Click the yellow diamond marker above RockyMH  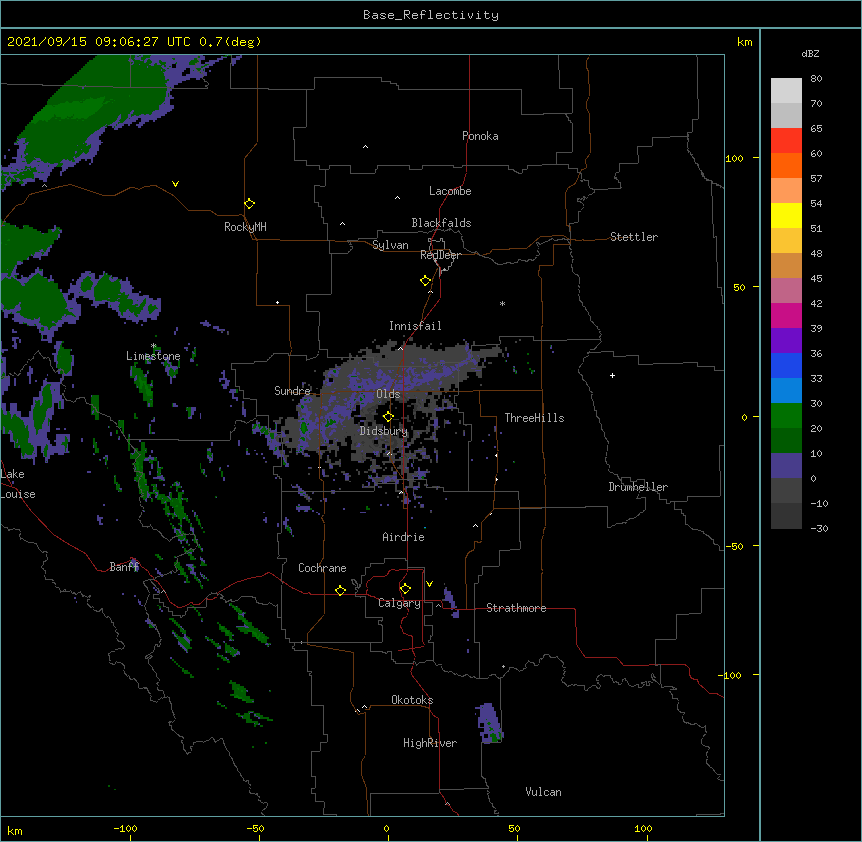pyautogui.click(x=249, y=204)
